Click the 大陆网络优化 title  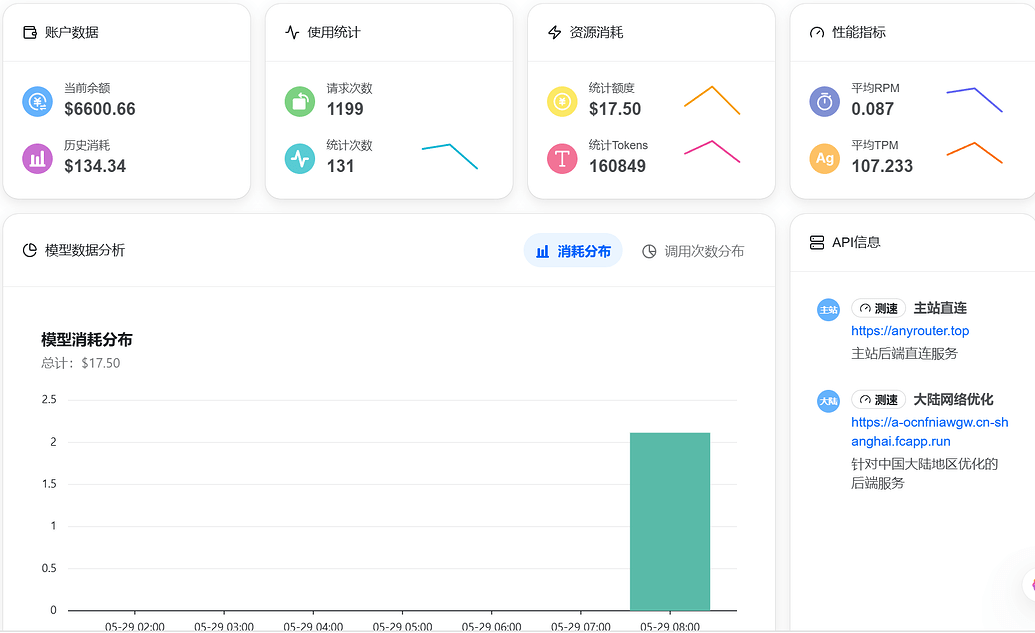(x=953, y=399)
